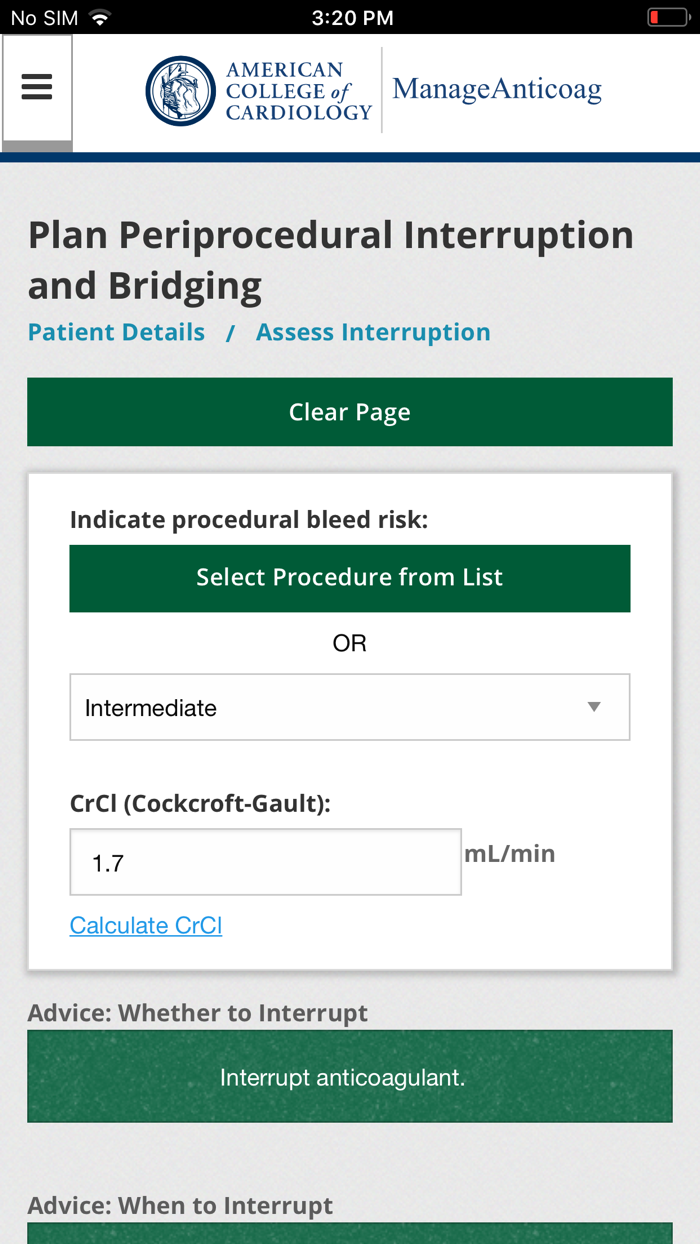Click the Interrupt anticoagulant advice banner
The image size is (700, 1244).
pos(350,1076)
